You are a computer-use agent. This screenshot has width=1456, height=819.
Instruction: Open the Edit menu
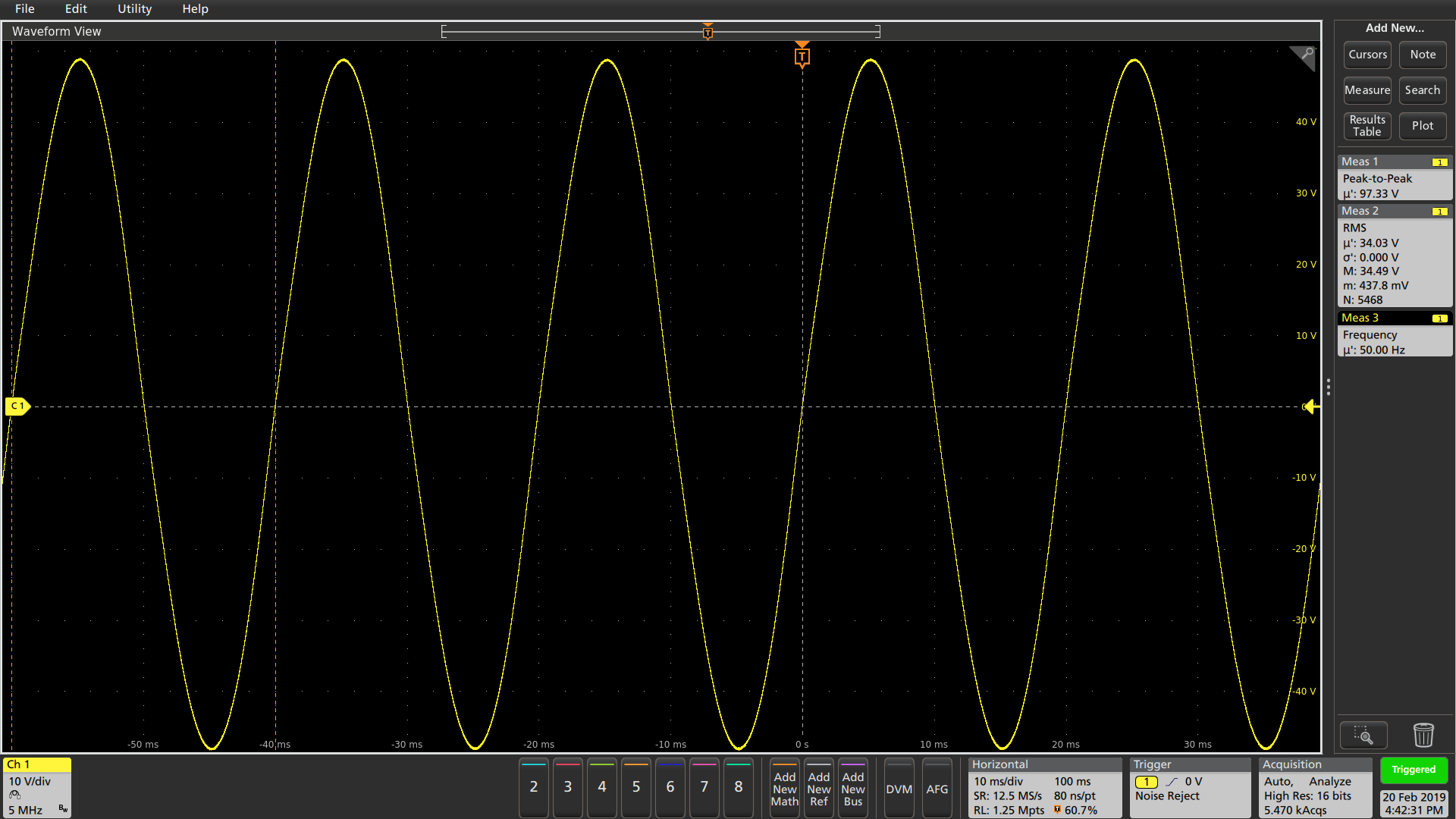(x=76, y=9)
